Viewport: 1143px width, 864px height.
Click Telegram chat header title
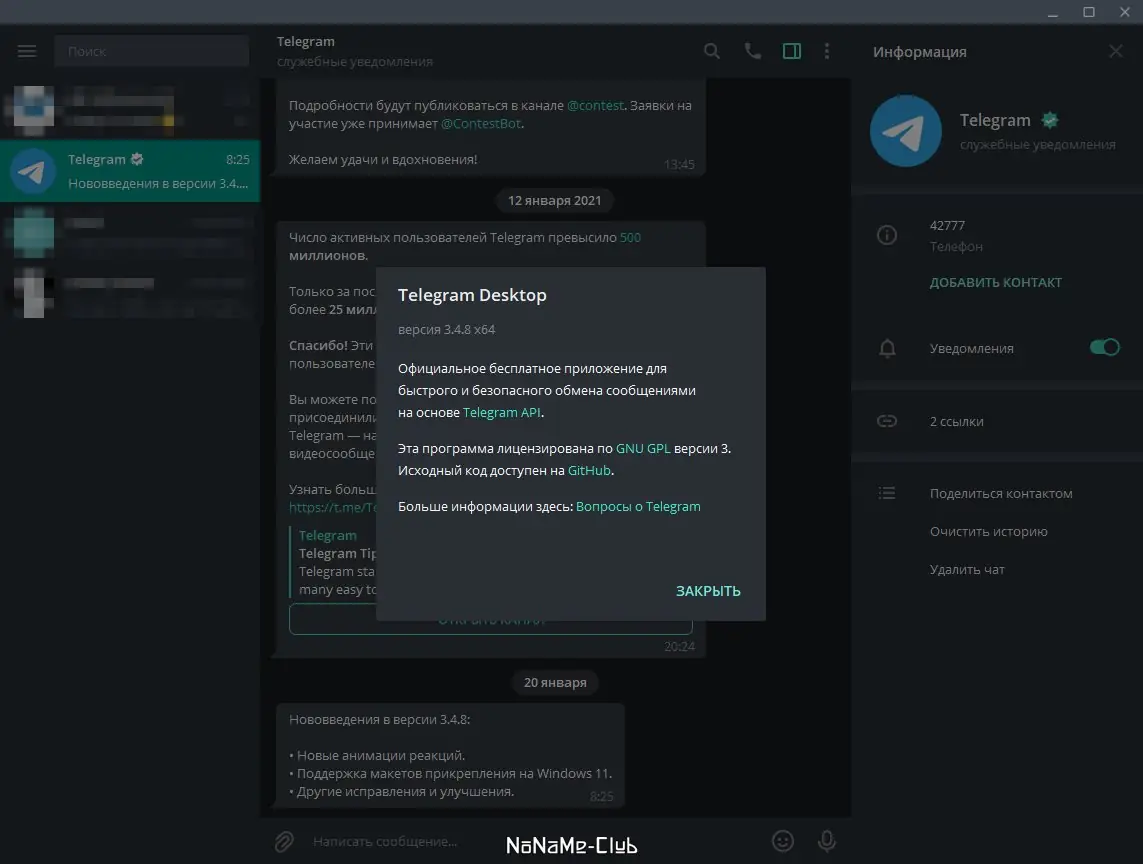305,42
